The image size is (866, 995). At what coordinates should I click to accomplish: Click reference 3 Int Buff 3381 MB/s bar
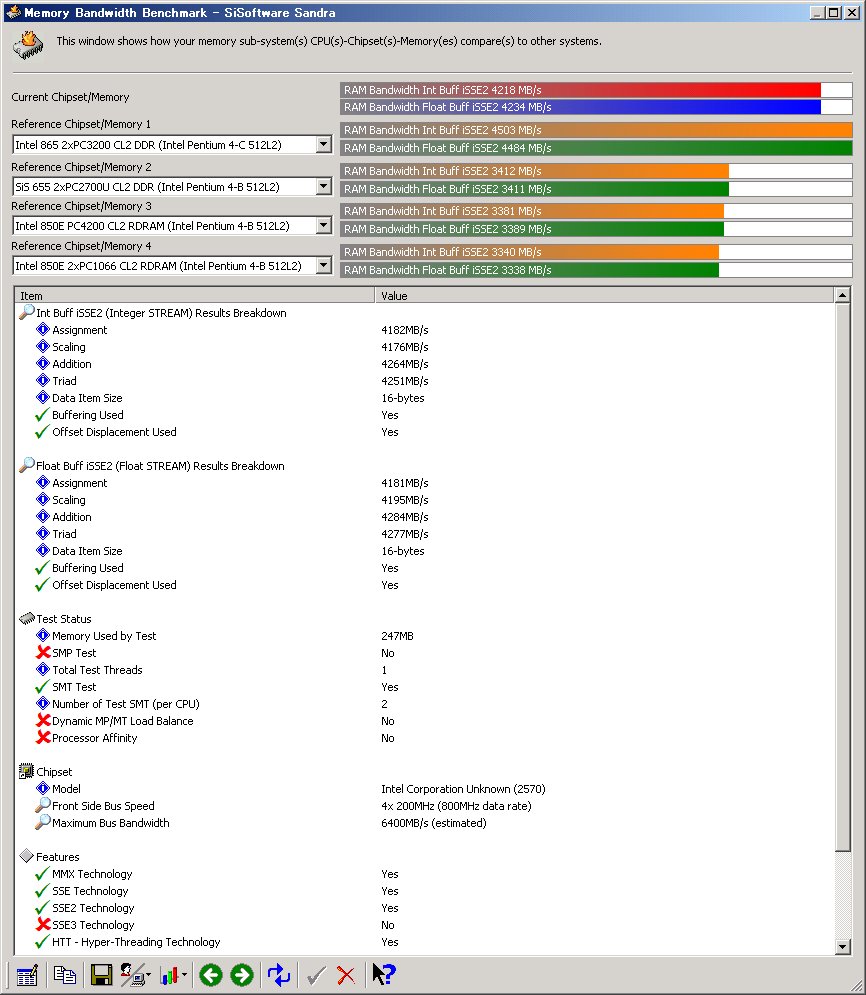[596, 211]
